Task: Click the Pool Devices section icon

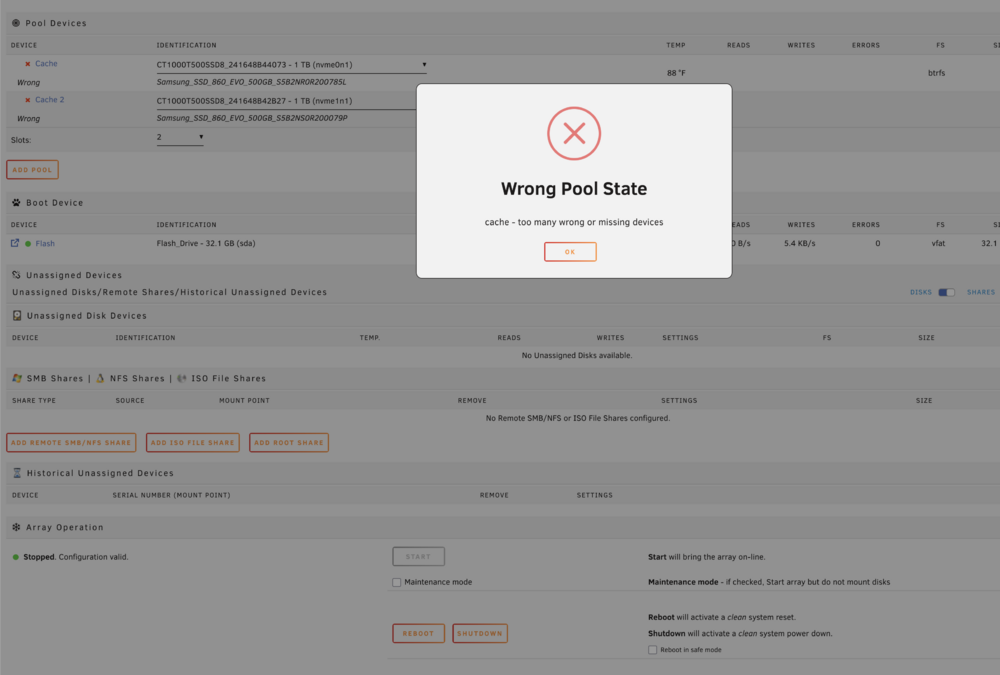Action: click(16, 23)
